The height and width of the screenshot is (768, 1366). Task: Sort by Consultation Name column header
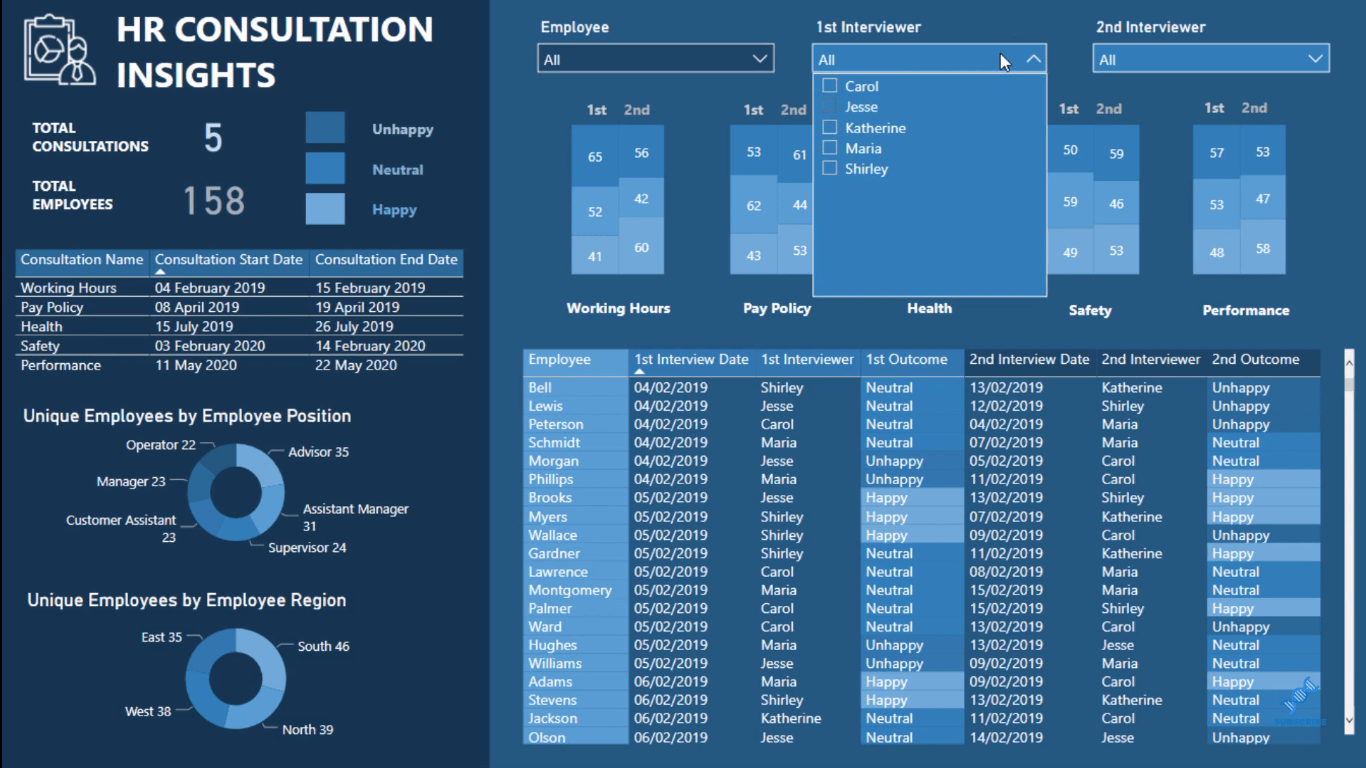[x=82, y=259]
